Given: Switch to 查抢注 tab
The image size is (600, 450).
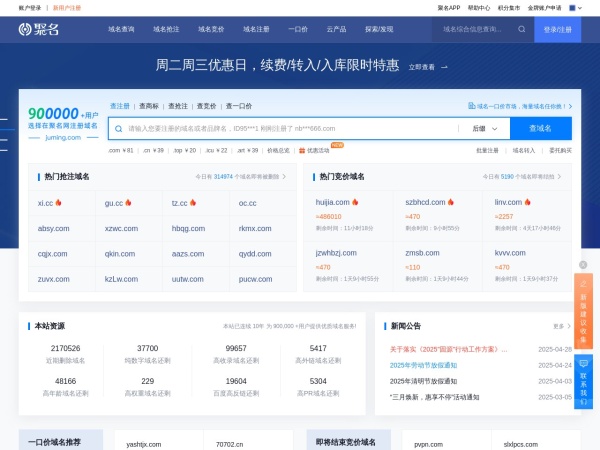Looking at the screenshot, I should pyautogui.click(x=178, y=106).
